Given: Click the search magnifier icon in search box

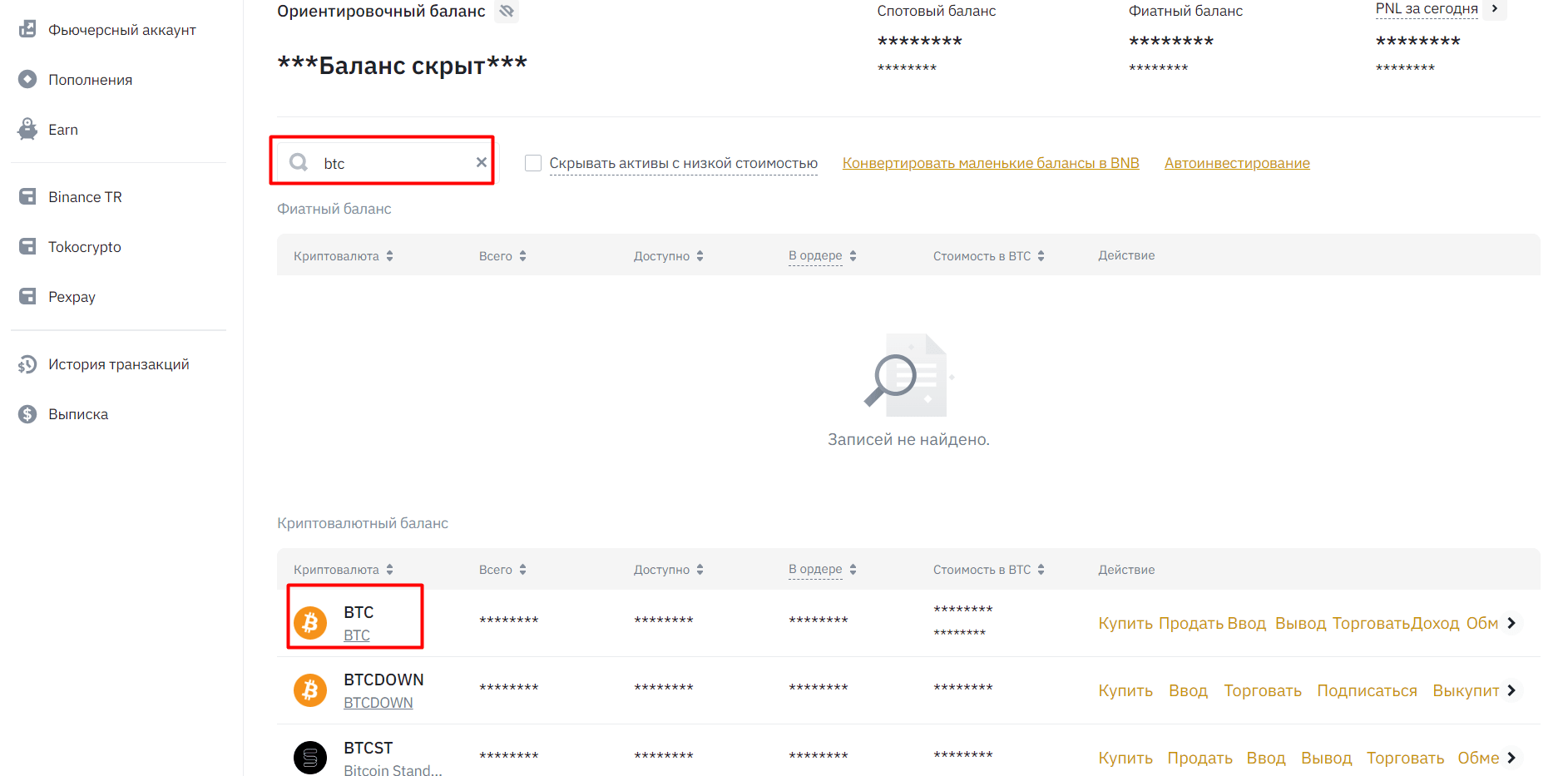Looking at the screenshot, I should [x=299, y=162].
